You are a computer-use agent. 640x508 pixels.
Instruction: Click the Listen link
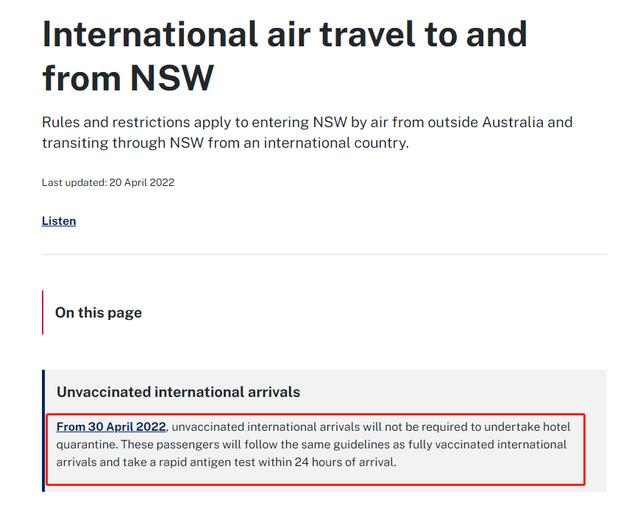point(59,221)
